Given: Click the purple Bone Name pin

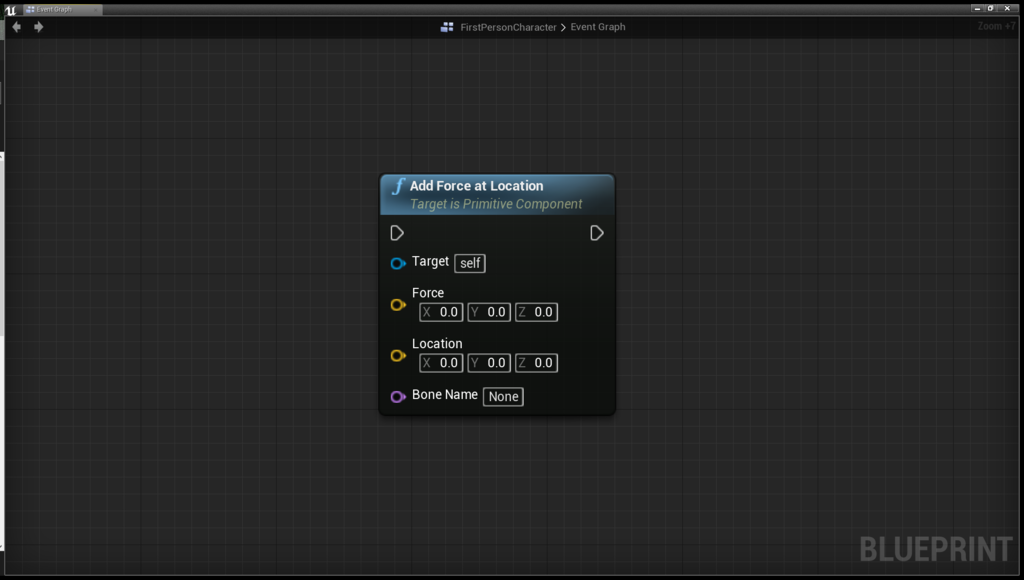Looking at the screenshot, I should click(398, 396).
